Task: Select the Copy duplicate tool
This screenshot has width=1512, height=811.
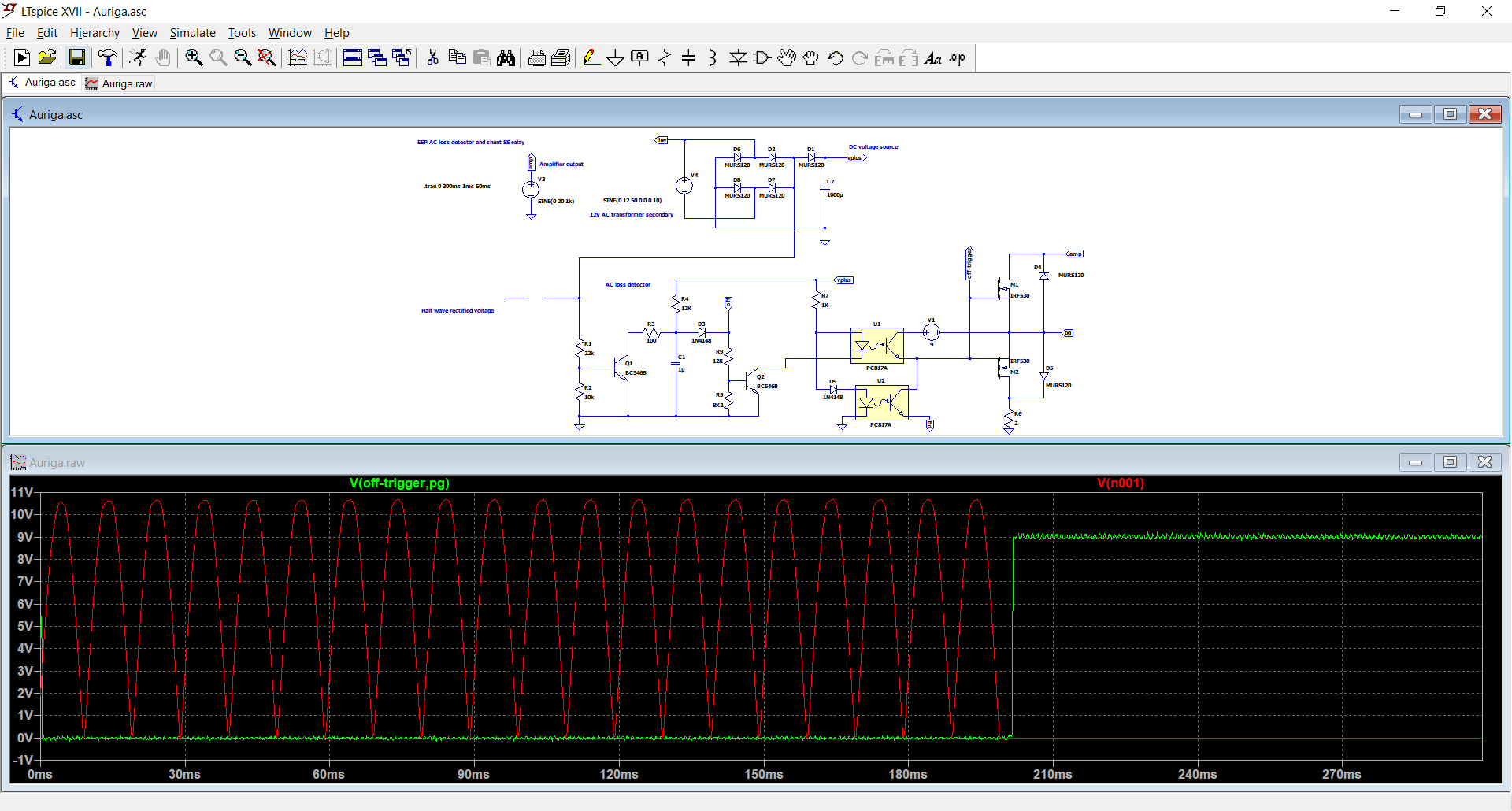Action: 457,57
